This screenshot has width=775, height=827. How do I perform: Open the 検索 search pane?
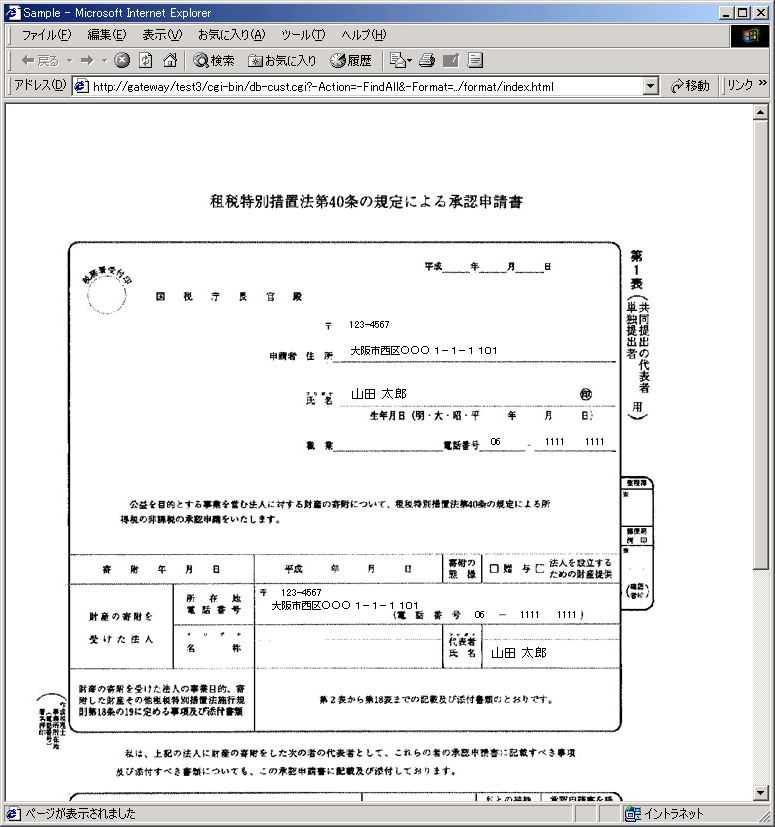(214, 61)
